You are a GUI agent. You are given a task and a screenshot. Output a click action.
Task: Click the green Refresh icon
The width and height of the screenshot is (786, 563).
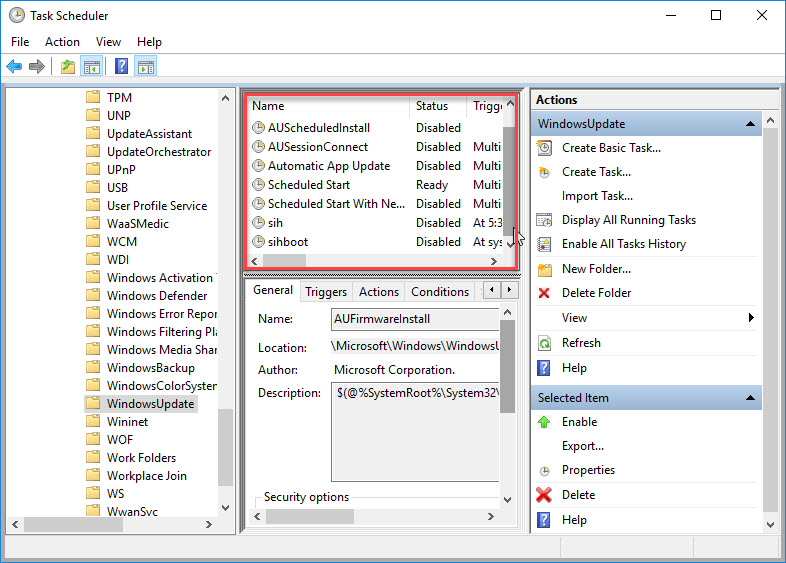click(544, 343)
